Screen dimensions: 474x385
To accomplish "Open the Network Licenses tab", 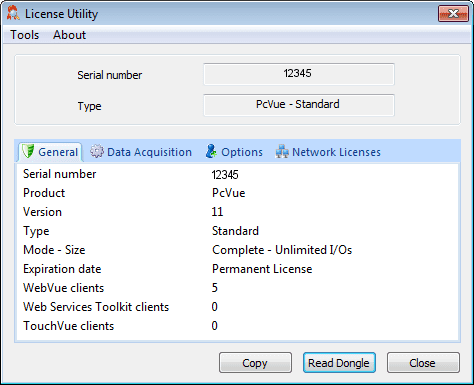I will tap(328, 152).
